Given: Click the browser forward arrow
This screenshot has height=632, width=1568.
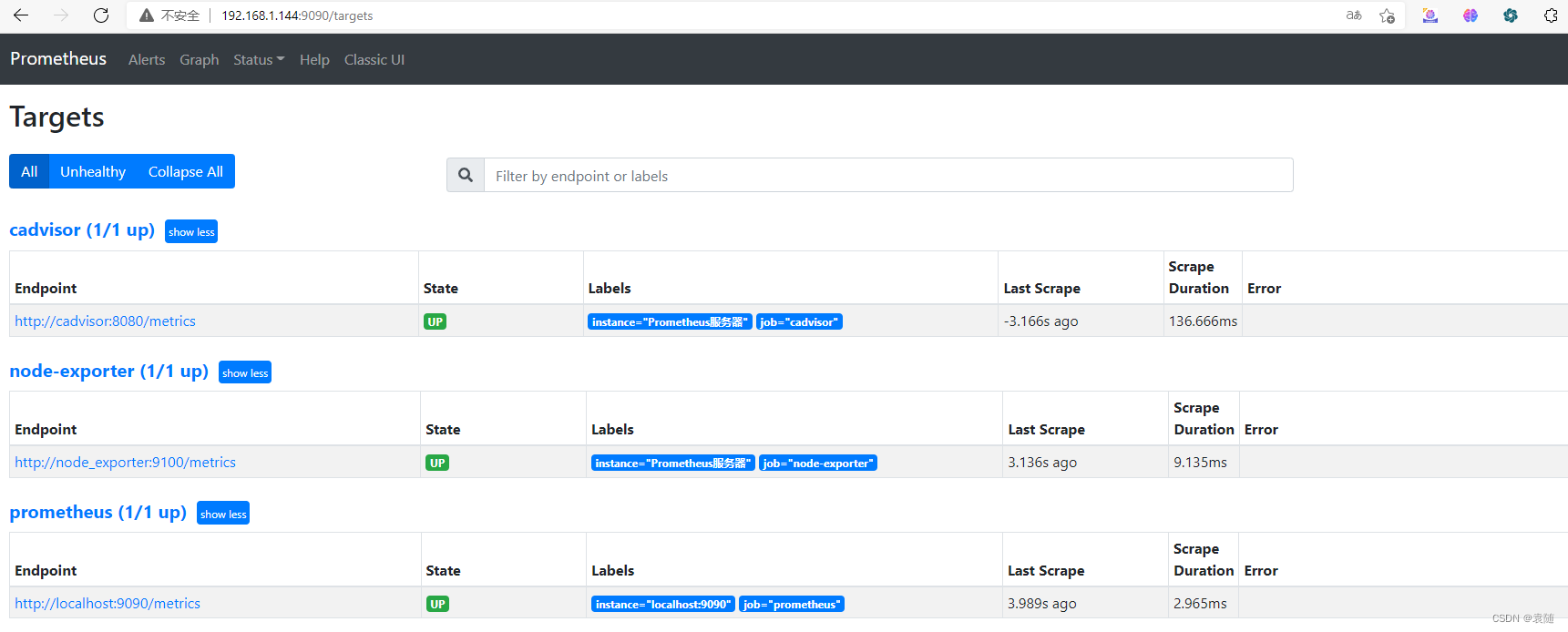Looking at the screenshot, I should click(61, 15).
